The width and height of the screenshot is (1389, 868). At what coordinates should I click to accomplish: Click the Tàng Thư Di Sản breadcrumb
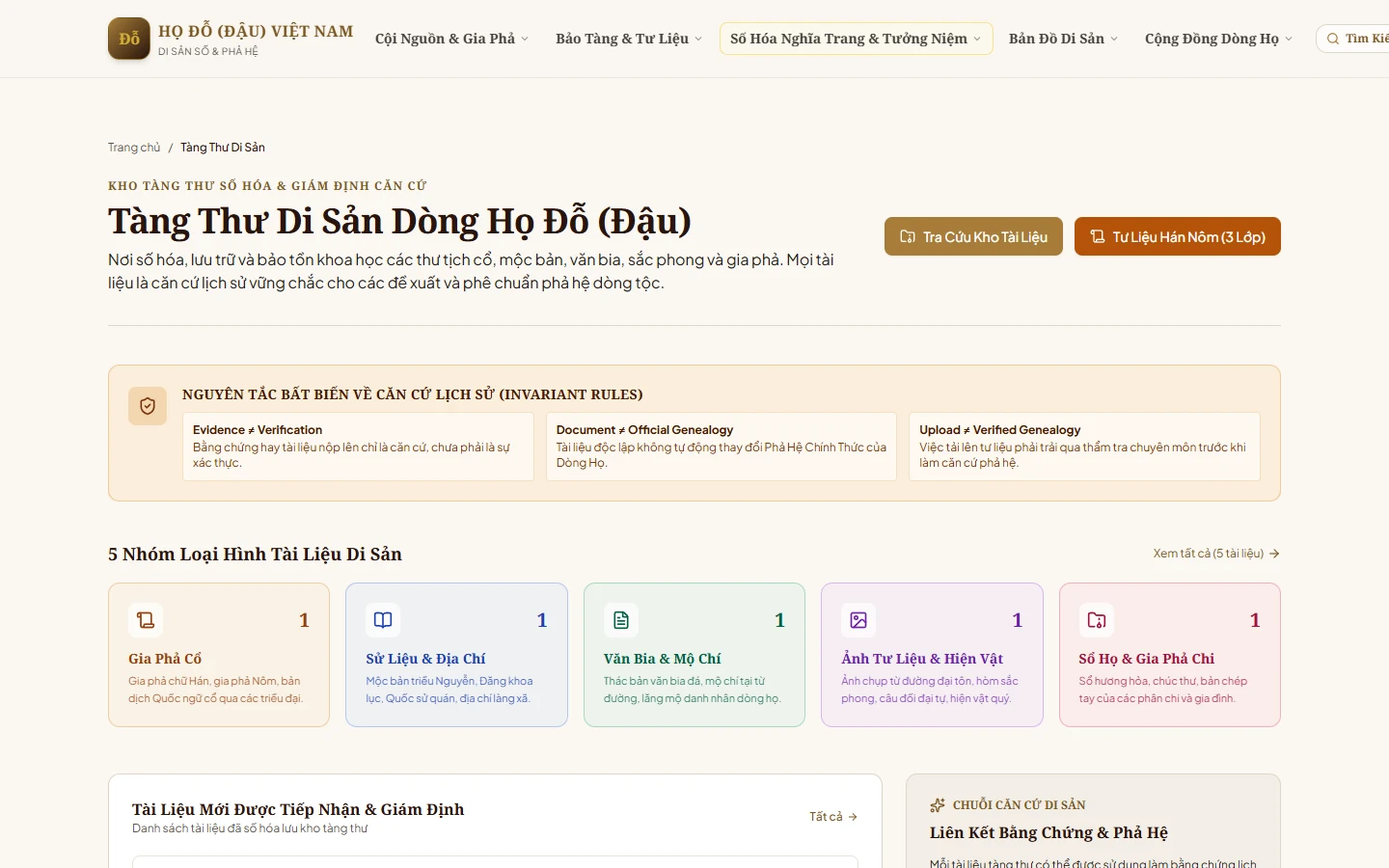point(223,148)
